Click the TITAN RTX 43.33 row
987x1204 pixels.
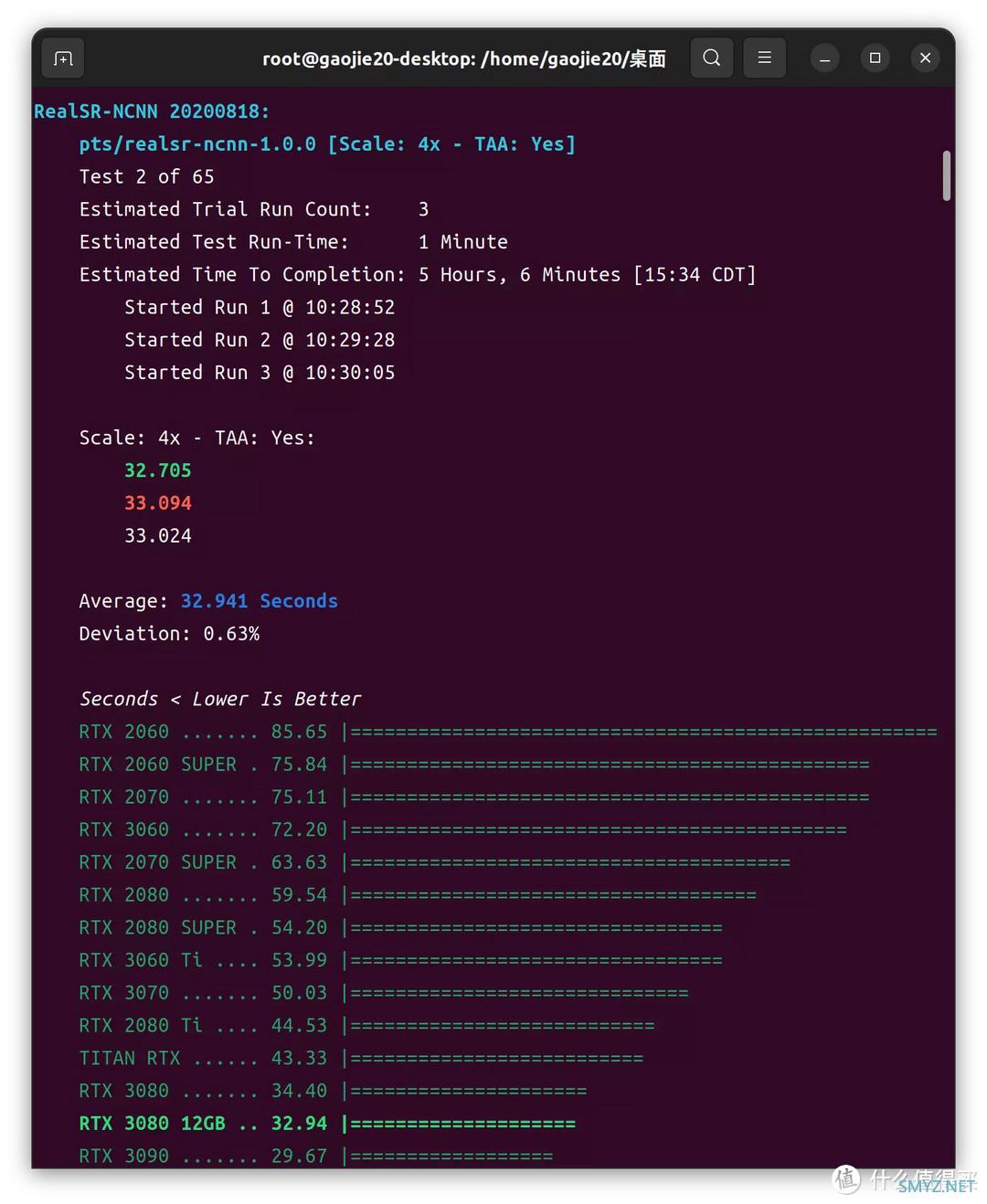[362, 1059]
